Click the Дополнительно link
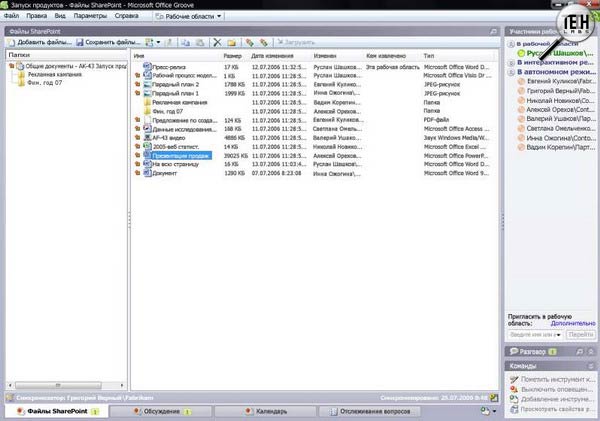Viewport: 600px width, 421px height. [573, 323]
